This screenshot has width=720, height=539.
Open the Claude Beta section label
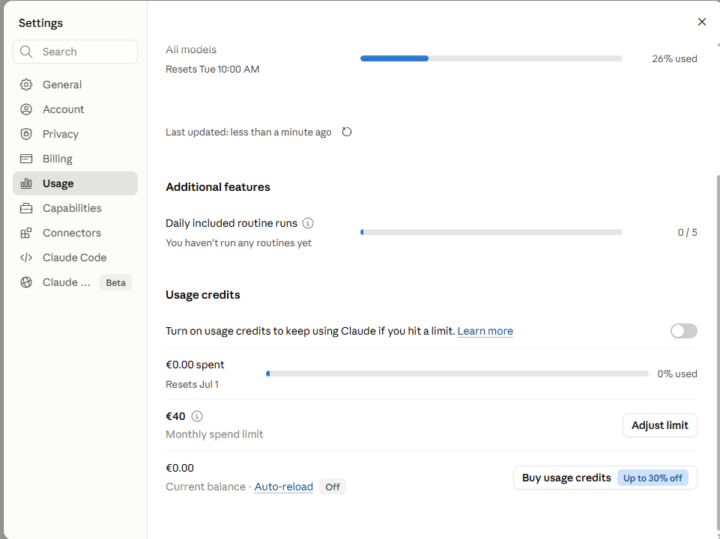66,282
